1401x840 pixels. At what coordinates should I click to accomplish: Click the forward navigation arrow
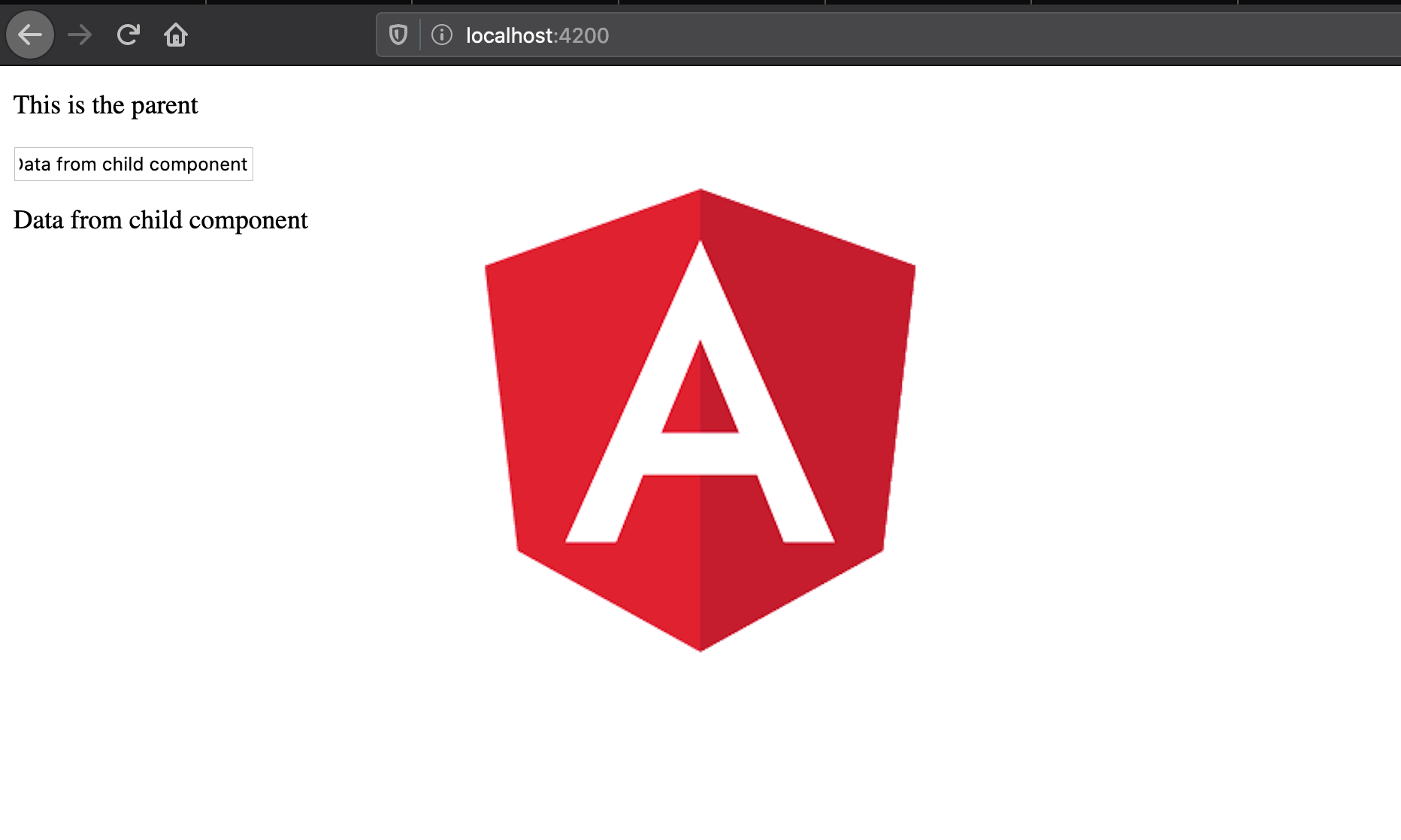[x=79, y=35]
